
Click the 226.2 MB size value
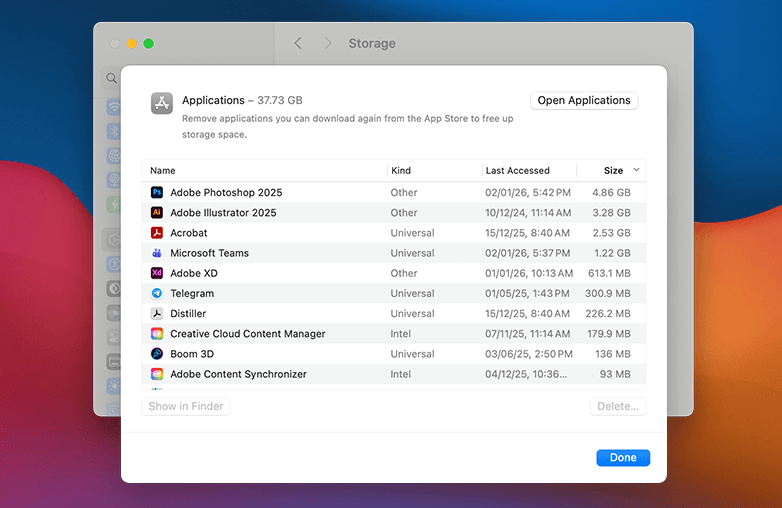[x=607, y=314]
